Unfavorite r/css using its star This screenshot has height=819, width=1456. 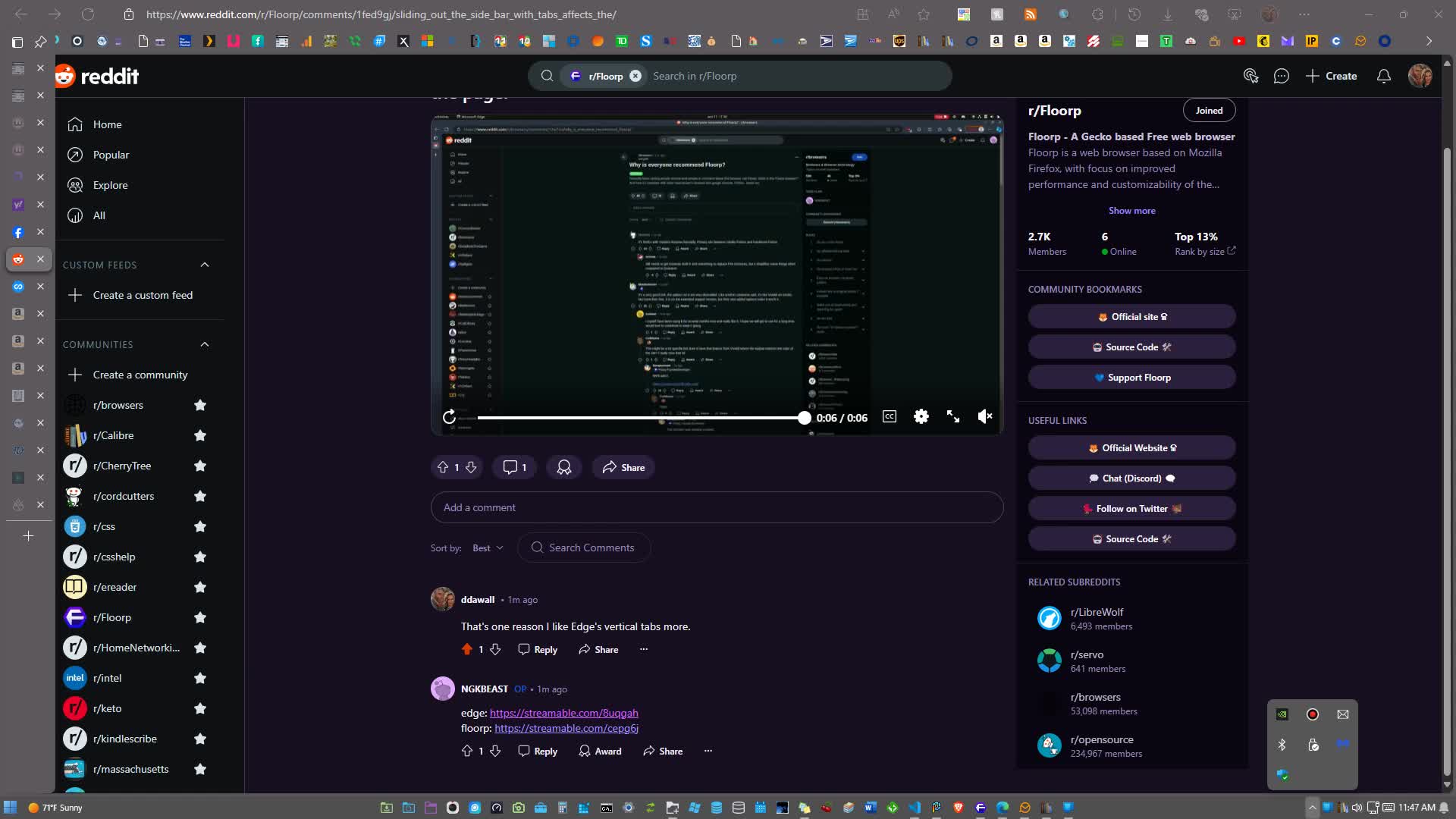(x=199, y=526)
